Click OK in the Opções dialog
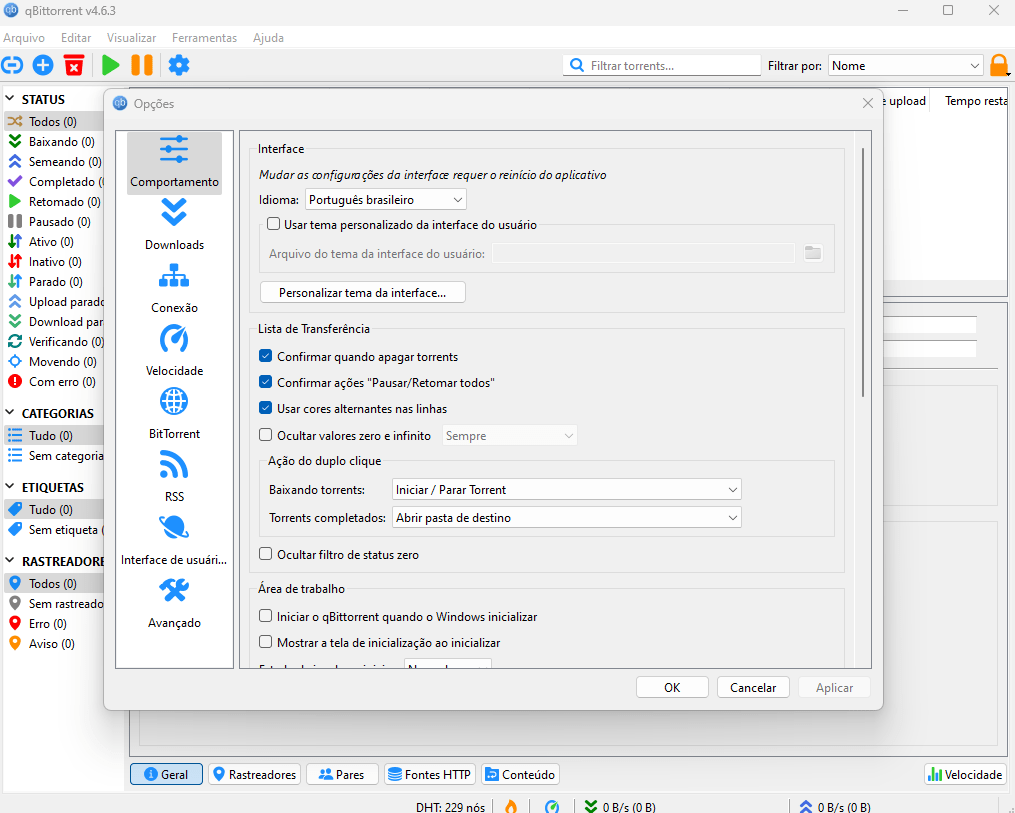Viewport: 1015px width, 813px height. coord(672,687)
